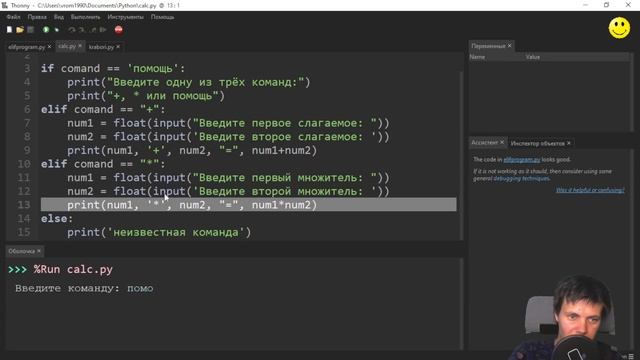Click line 5 print "+, * или помощь"
The image size is (640, 360).
[x=146, y=96]
